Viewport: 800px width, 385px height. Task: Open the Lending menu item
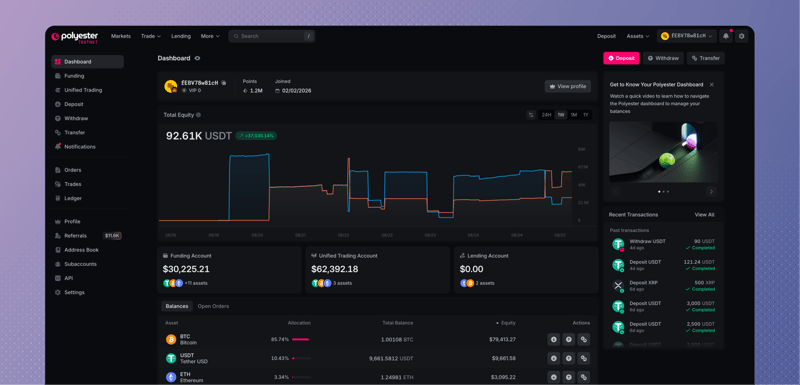[181, 36]
